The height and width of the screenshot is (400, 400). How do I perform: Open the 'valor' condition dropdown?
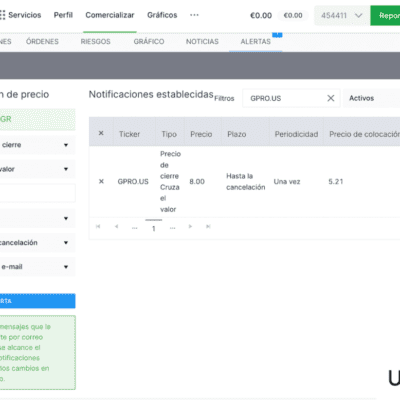point(37,169)
